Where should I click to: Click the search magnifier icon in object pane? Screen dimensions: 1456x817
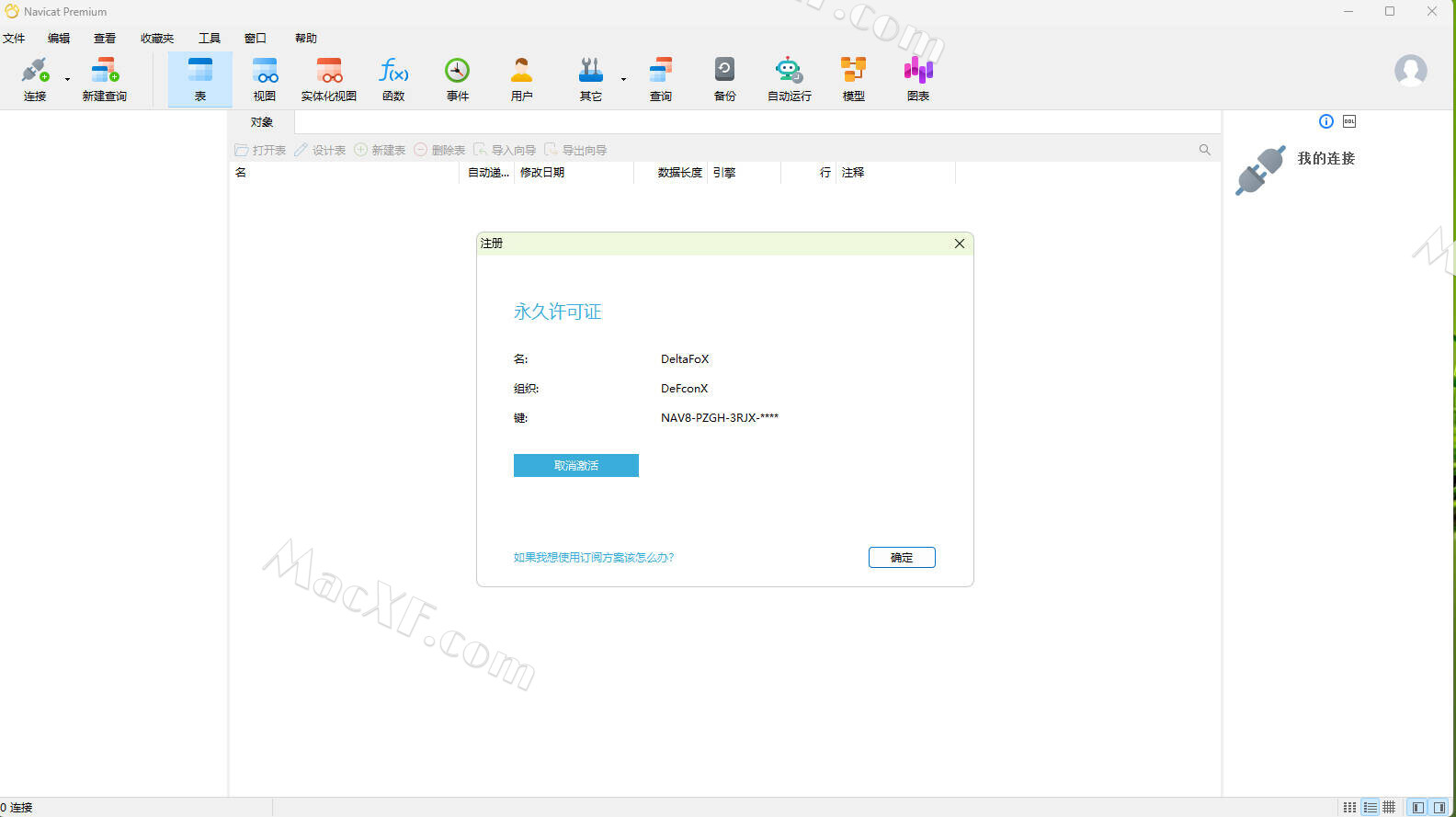click(x=1205, y=150)
